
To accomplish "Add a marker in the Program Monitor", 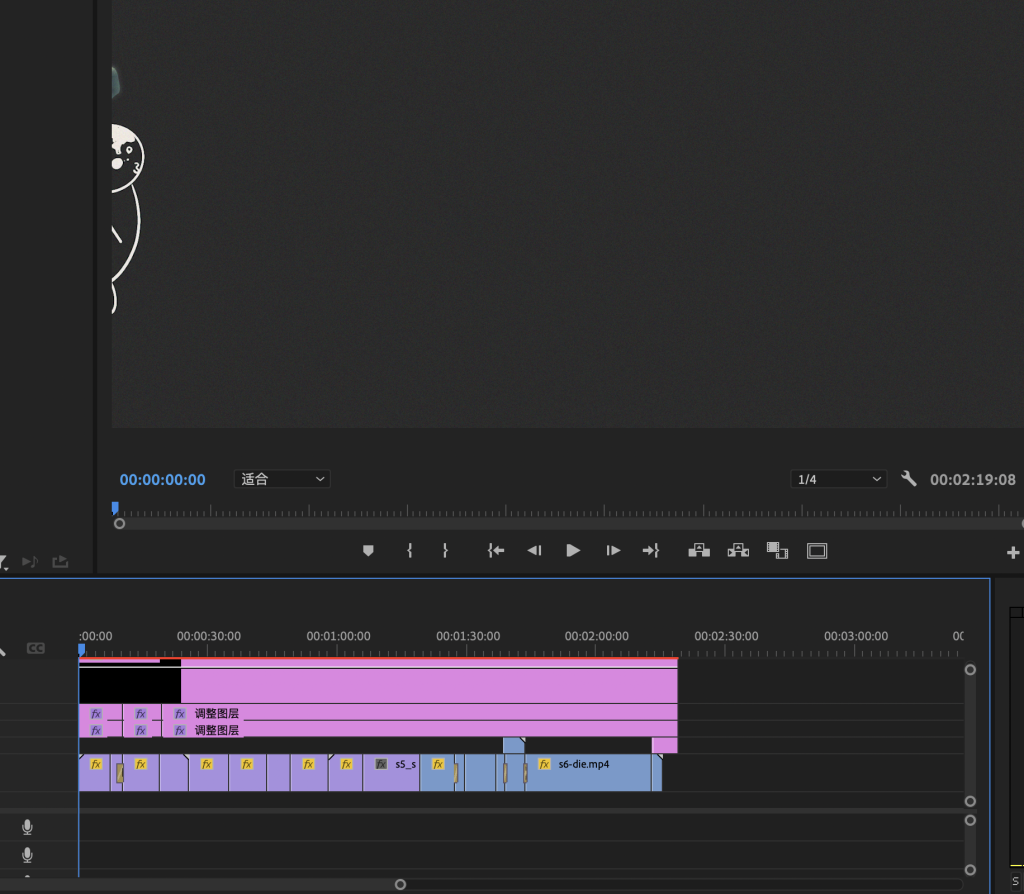I will tap(368, 551).
